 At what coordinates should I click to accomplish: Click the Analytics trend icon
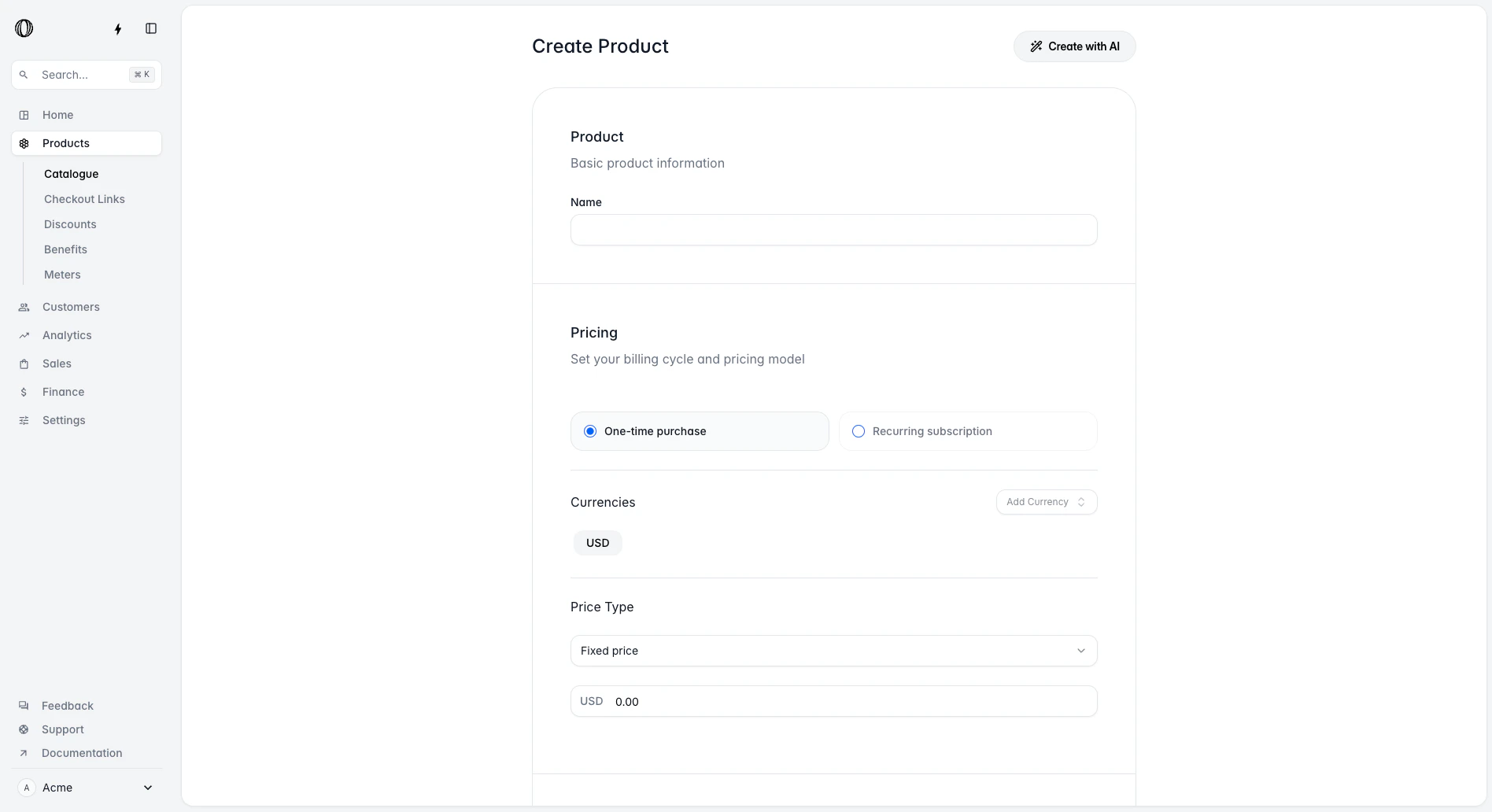24,335
